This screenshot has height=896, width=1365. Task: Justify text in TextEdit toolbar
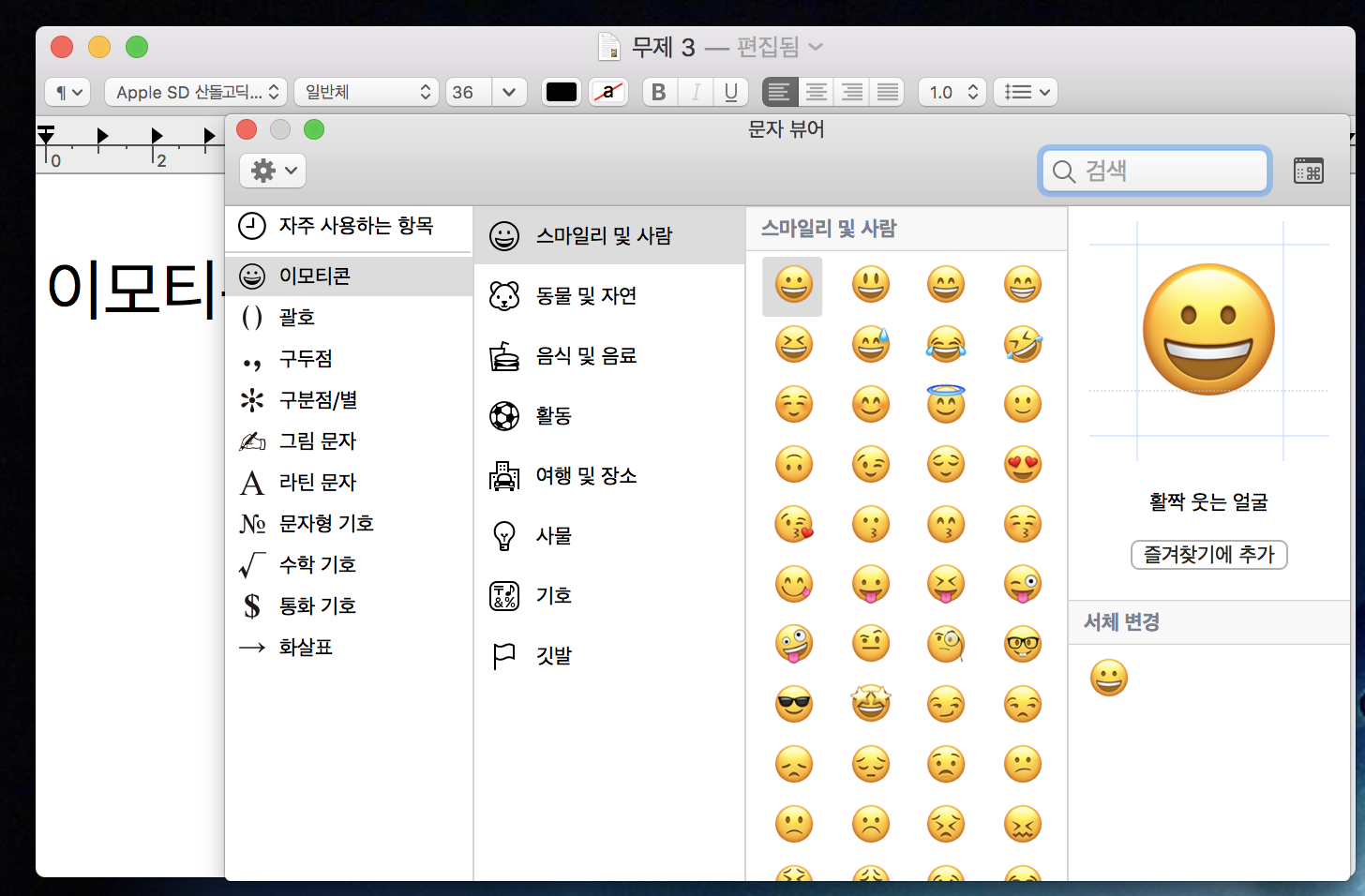pyautogui.click(x=887, y=92)
